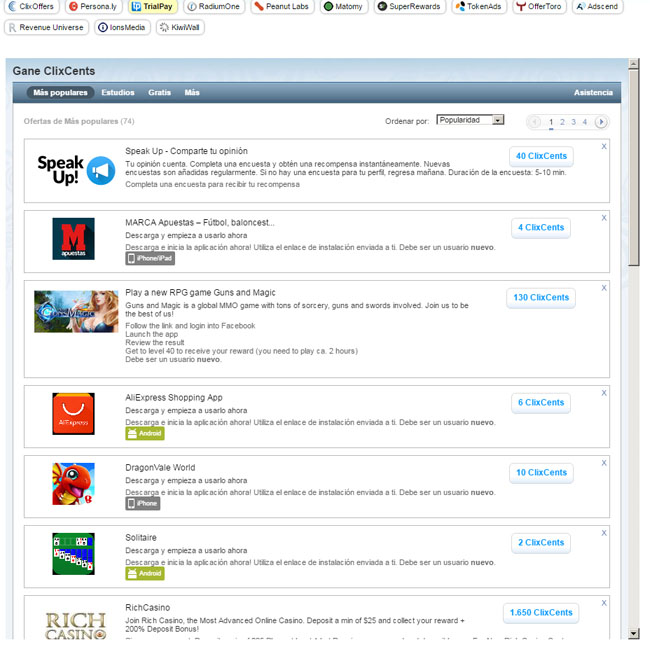Claim the 2 ClixCents Solitaire offer

coord(541,543)
